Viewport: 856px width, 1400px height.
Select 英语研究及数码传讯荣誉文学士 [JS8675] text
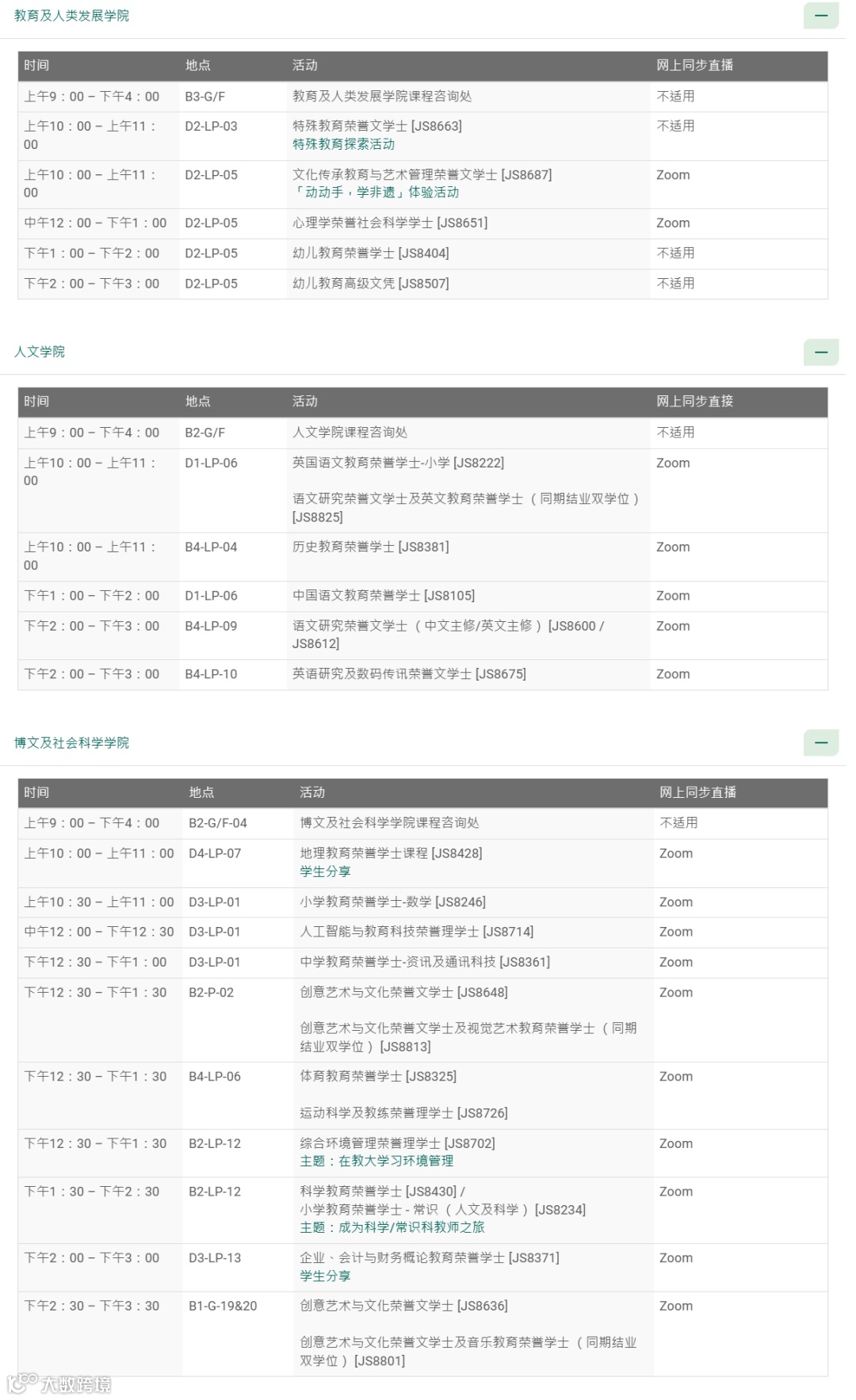click(x=409, y=674)
